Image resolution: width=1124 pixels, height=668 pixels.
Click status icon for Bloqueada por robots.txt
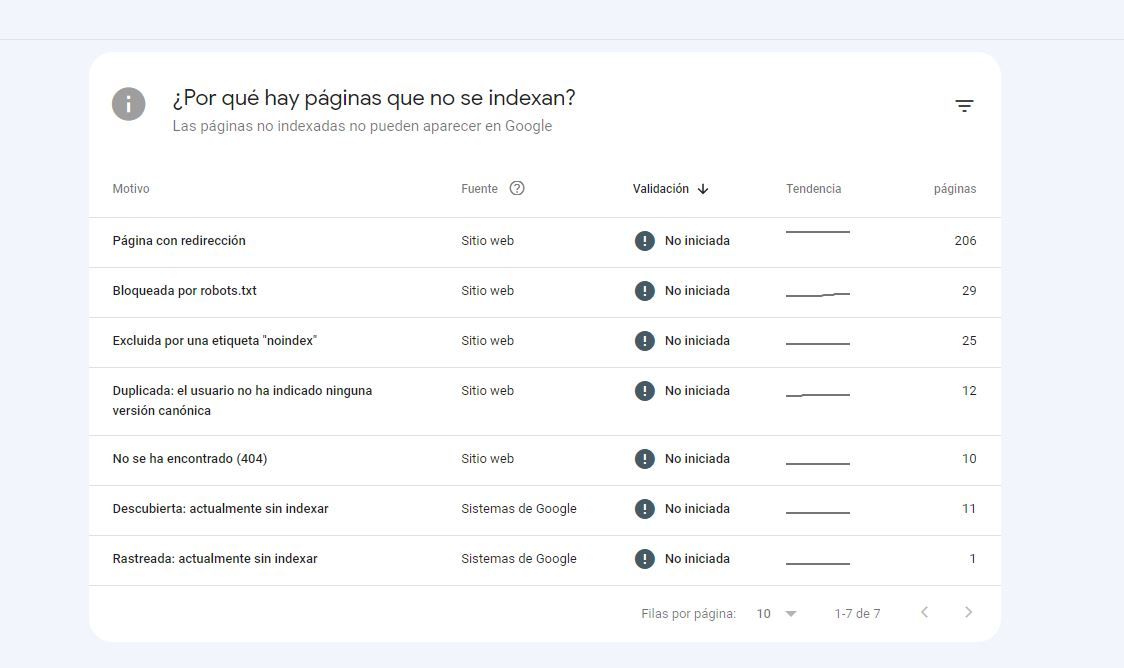point(644,291)
